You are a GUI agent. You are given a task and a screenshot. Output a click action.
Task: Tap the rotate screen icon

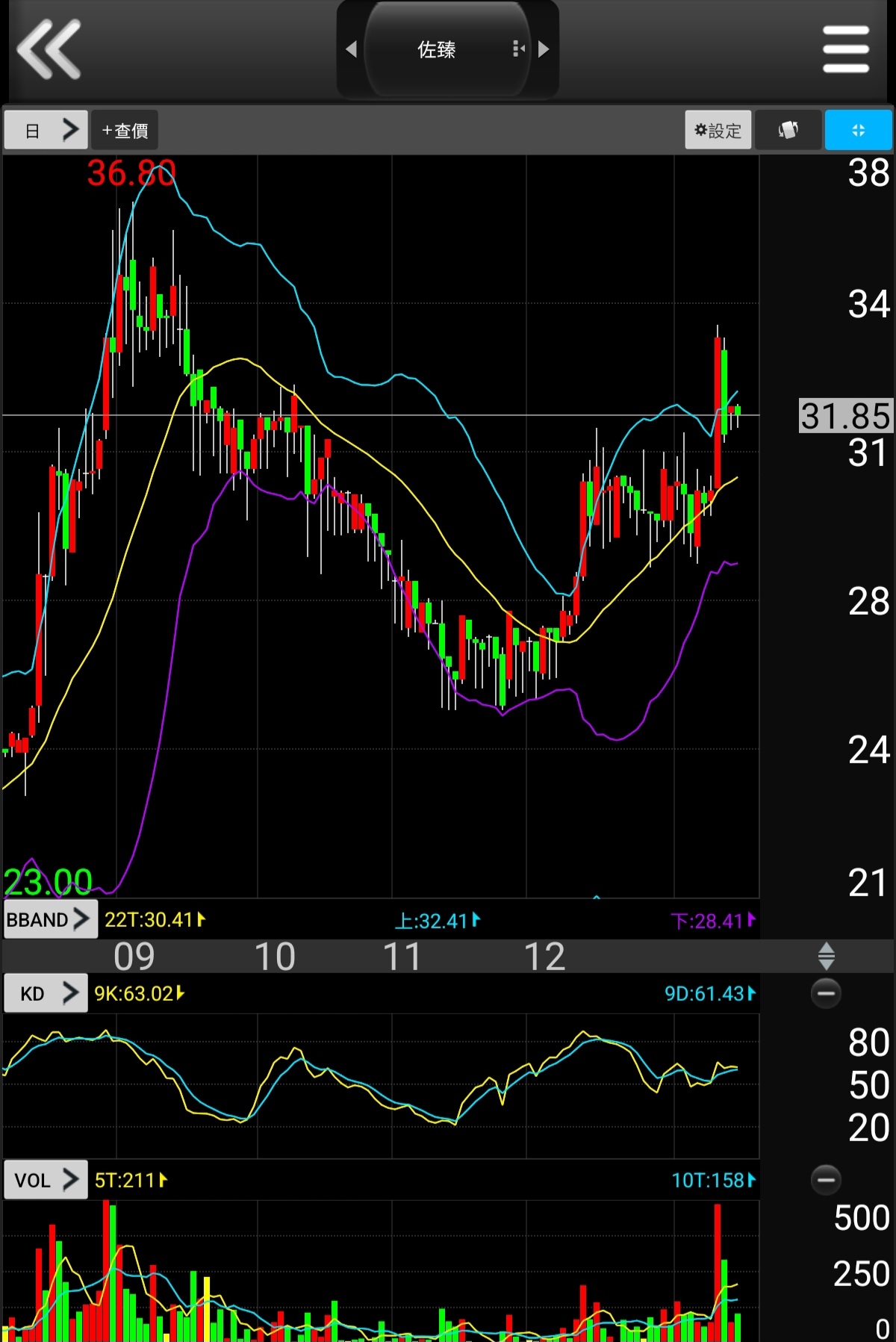[788, 130]
